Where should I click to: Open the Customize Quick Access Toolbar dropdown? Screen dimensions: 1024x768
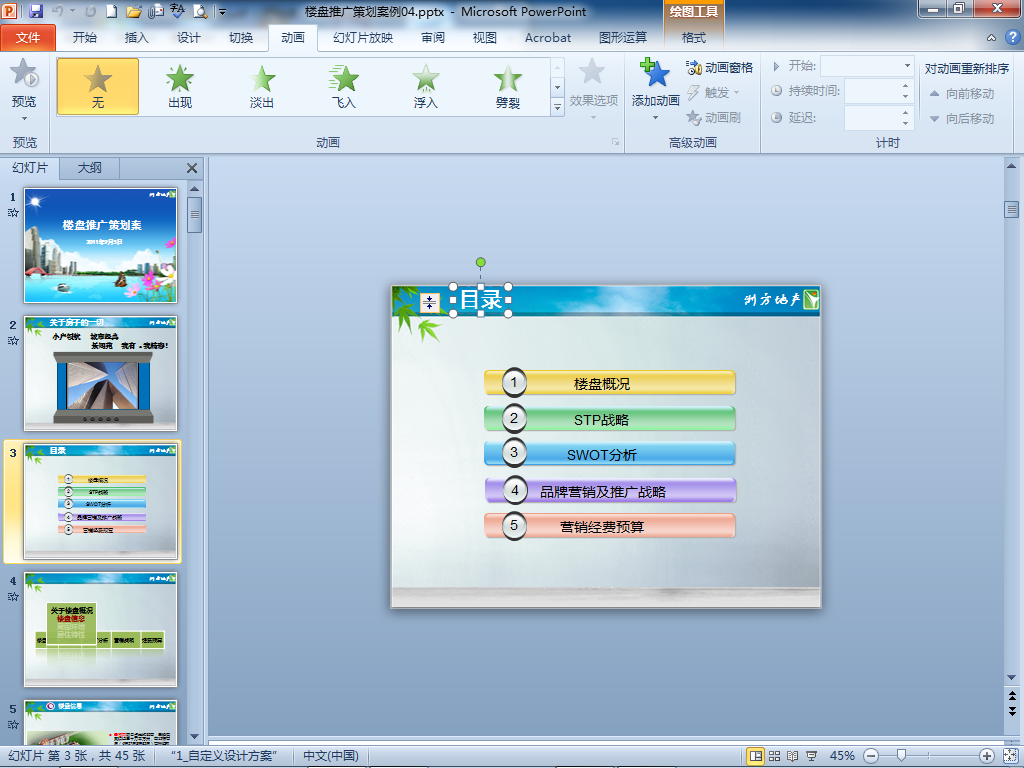[223, 12]
